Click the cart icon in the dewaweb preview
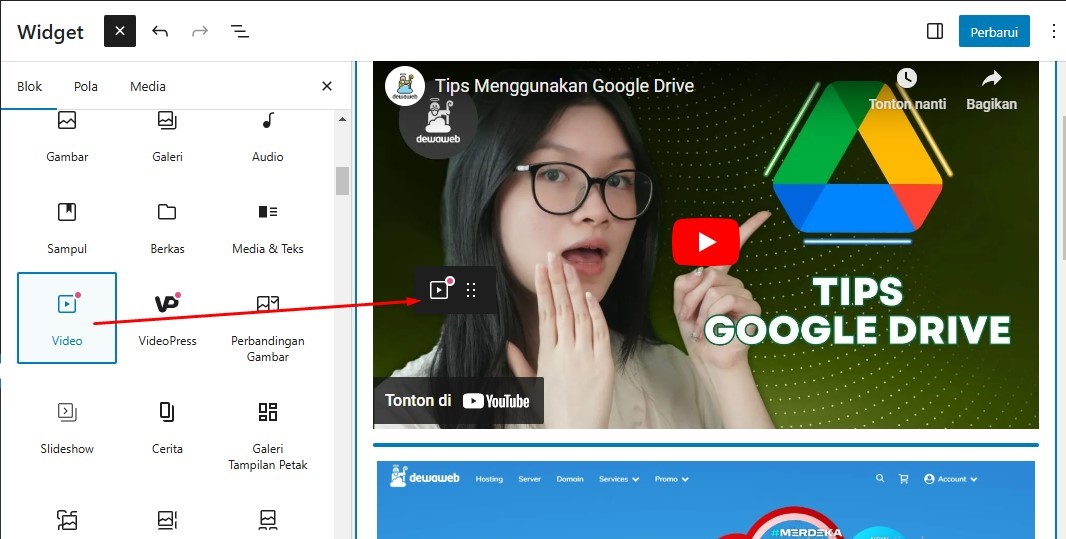 point(904,479)
